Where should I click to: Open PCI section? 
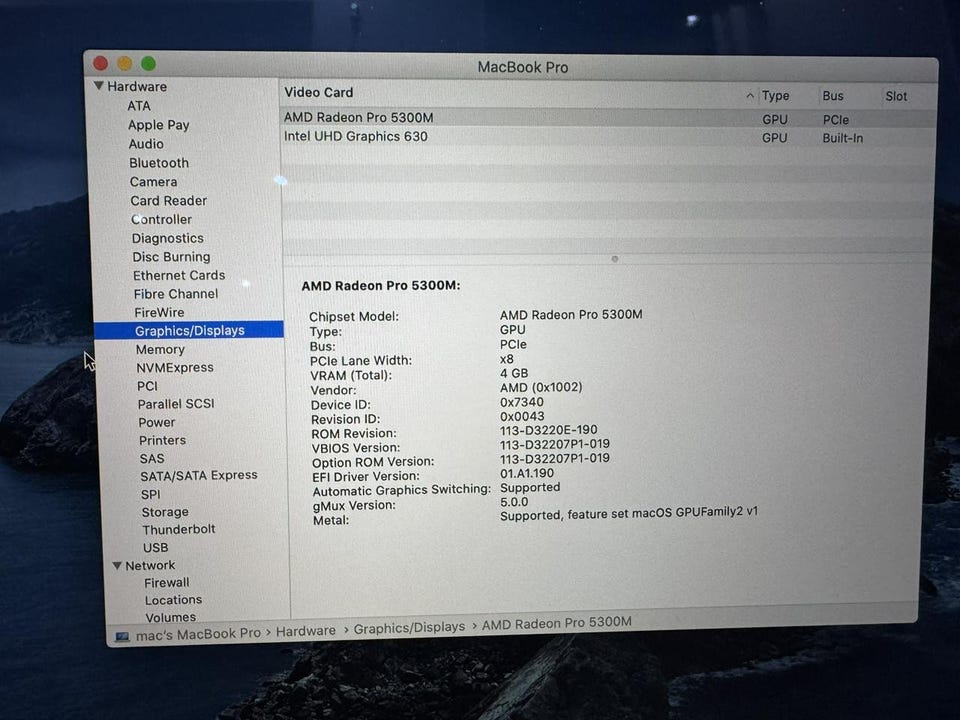(148, 386)
